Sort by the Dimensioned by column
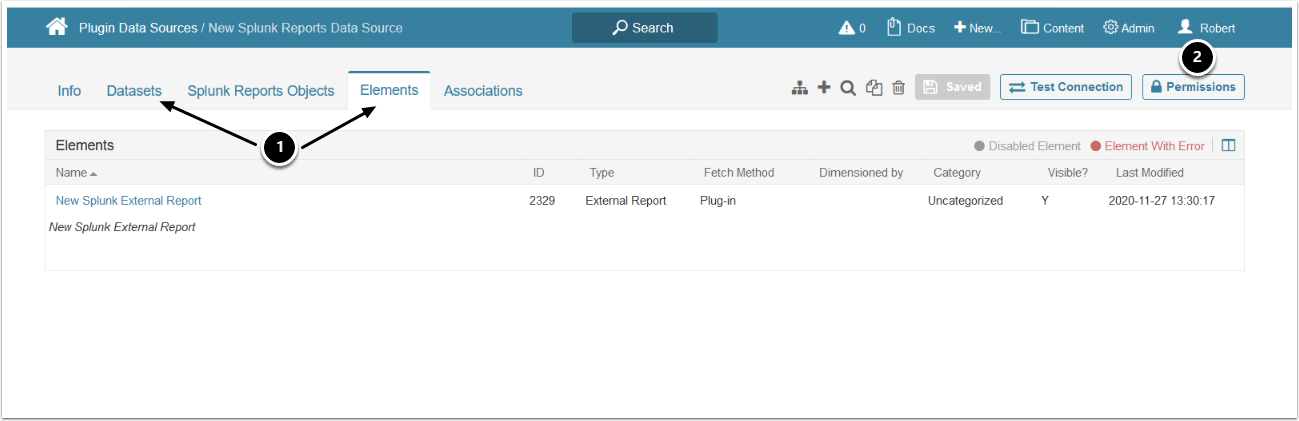Screen dimensions: 1299x421 pos(861,173)
